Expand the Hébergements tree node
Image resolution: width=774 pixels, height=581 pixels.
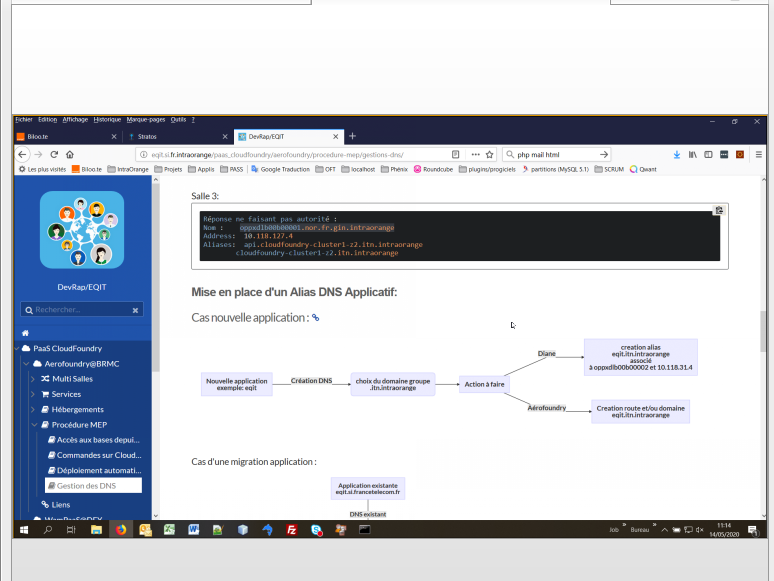[x=33, y=409]
